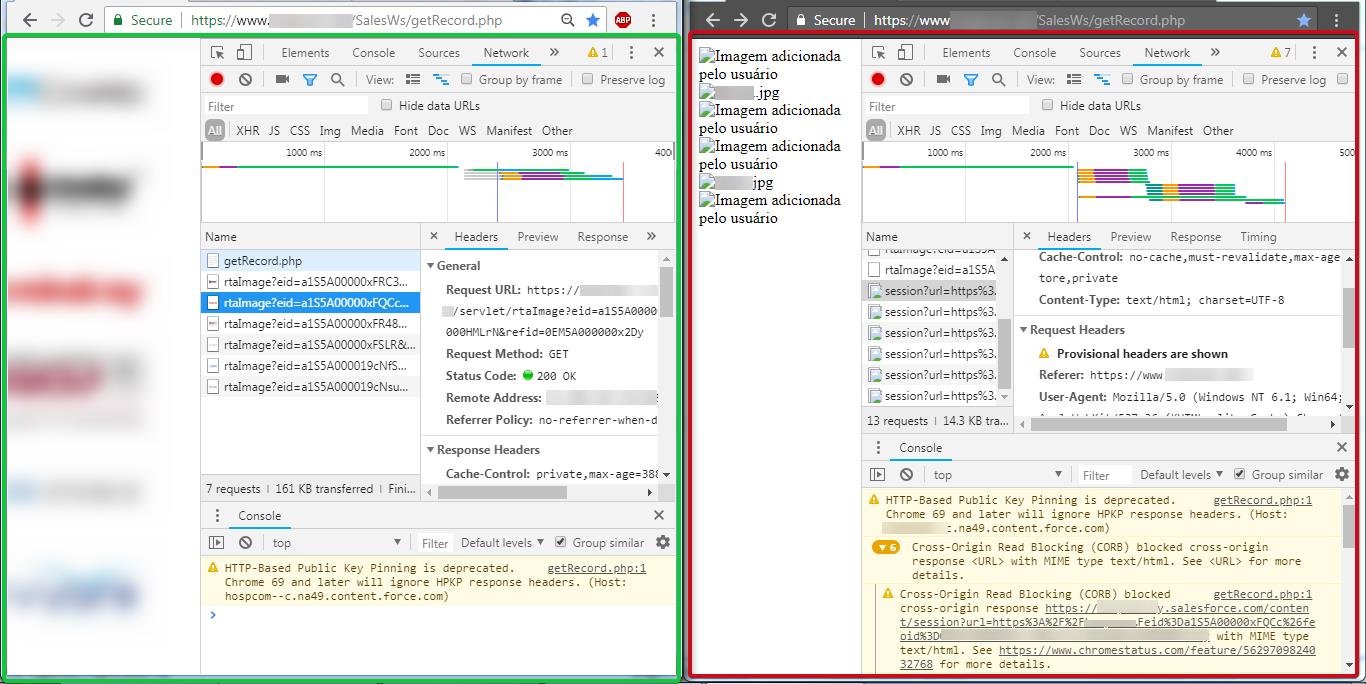Image resolution: width=1366 pixels, height=684 pixels.
Task: Click the search icon in right Network toolbar
Action: [x=998, y=79]
